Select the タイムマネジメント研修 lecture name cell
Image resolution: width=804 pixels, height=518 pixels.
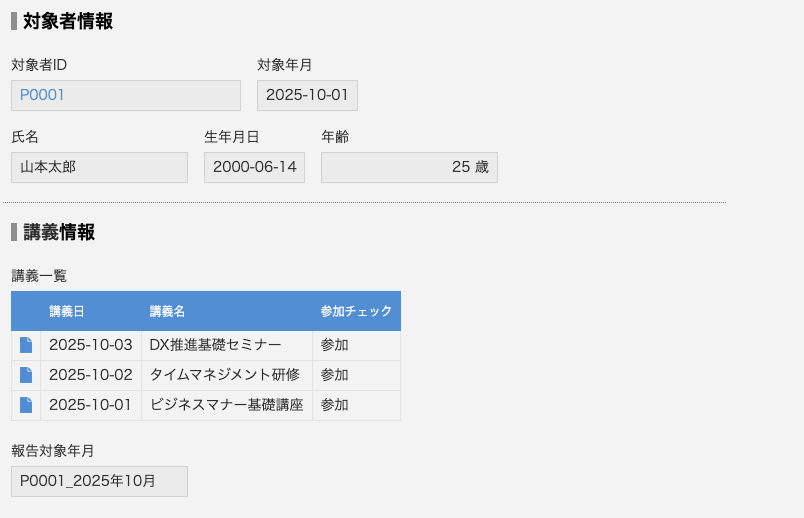coord(224,375)
